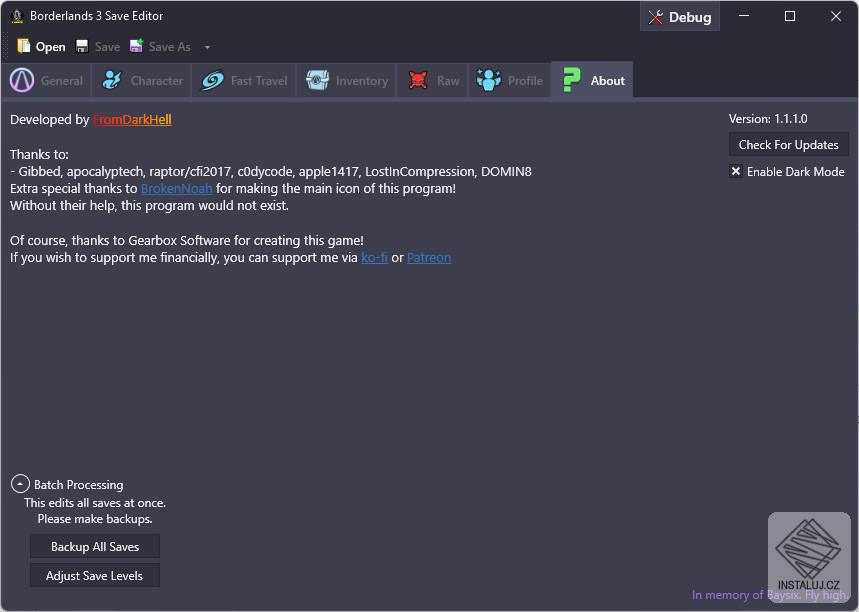The height and width of the screenshot is (612, 859).
Task: Click the Open folder icon
Action: (24, 47)
